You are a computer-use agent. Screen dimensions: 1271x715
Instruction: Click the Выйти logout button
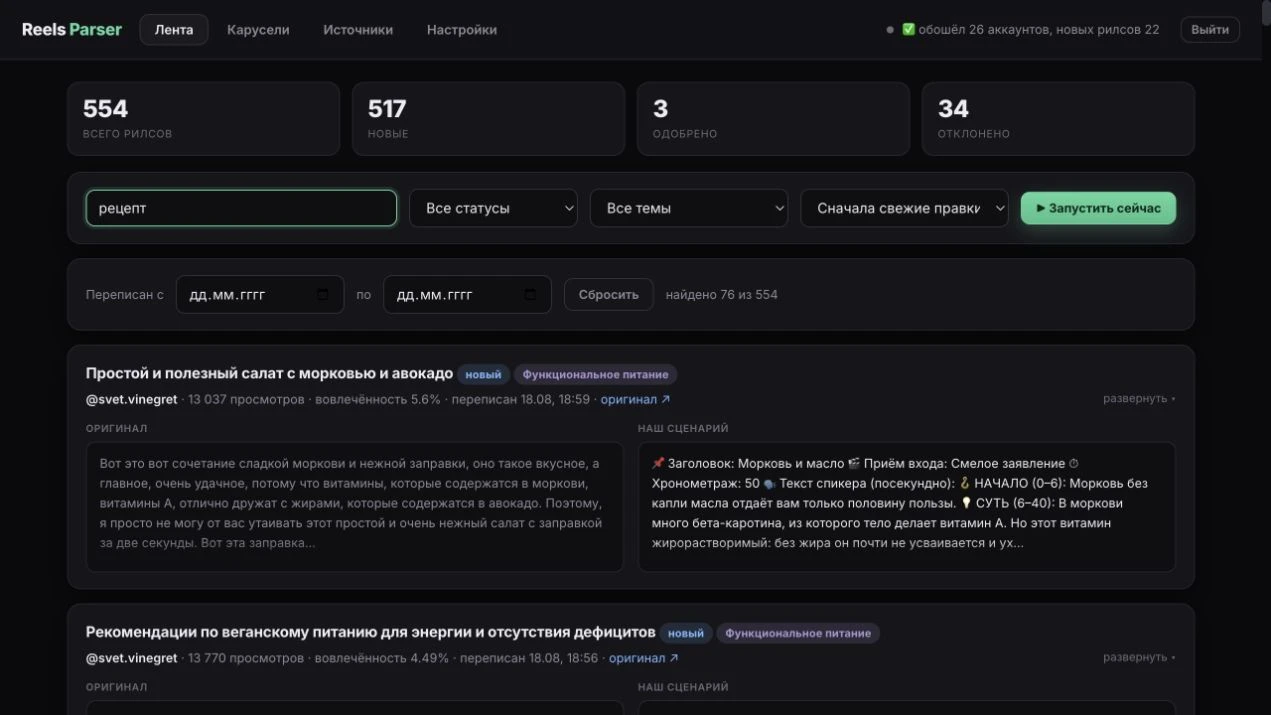point(1210,30)
